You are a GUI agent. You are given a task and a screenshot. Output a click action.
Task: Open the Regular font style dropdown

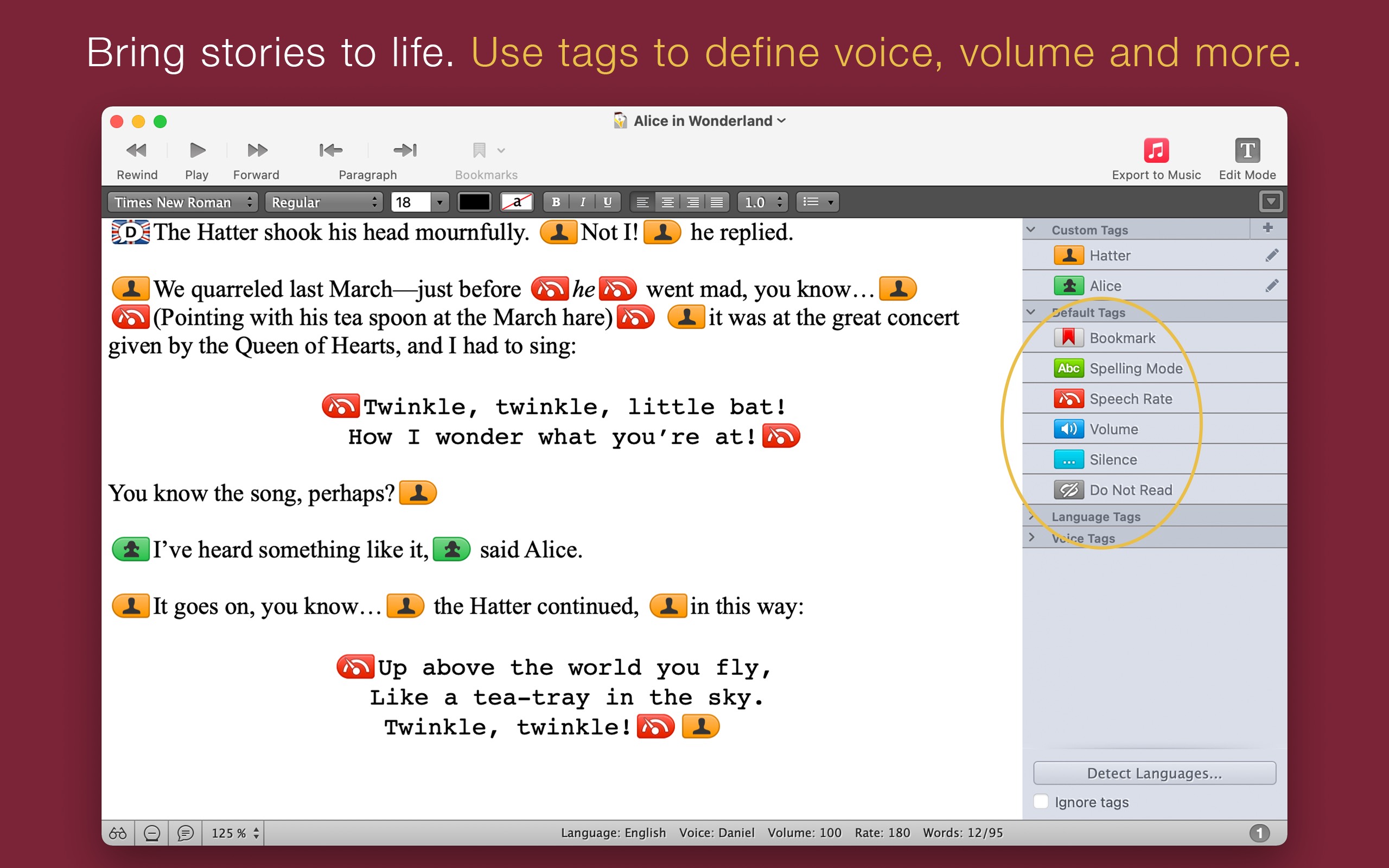tap(323, 202)
